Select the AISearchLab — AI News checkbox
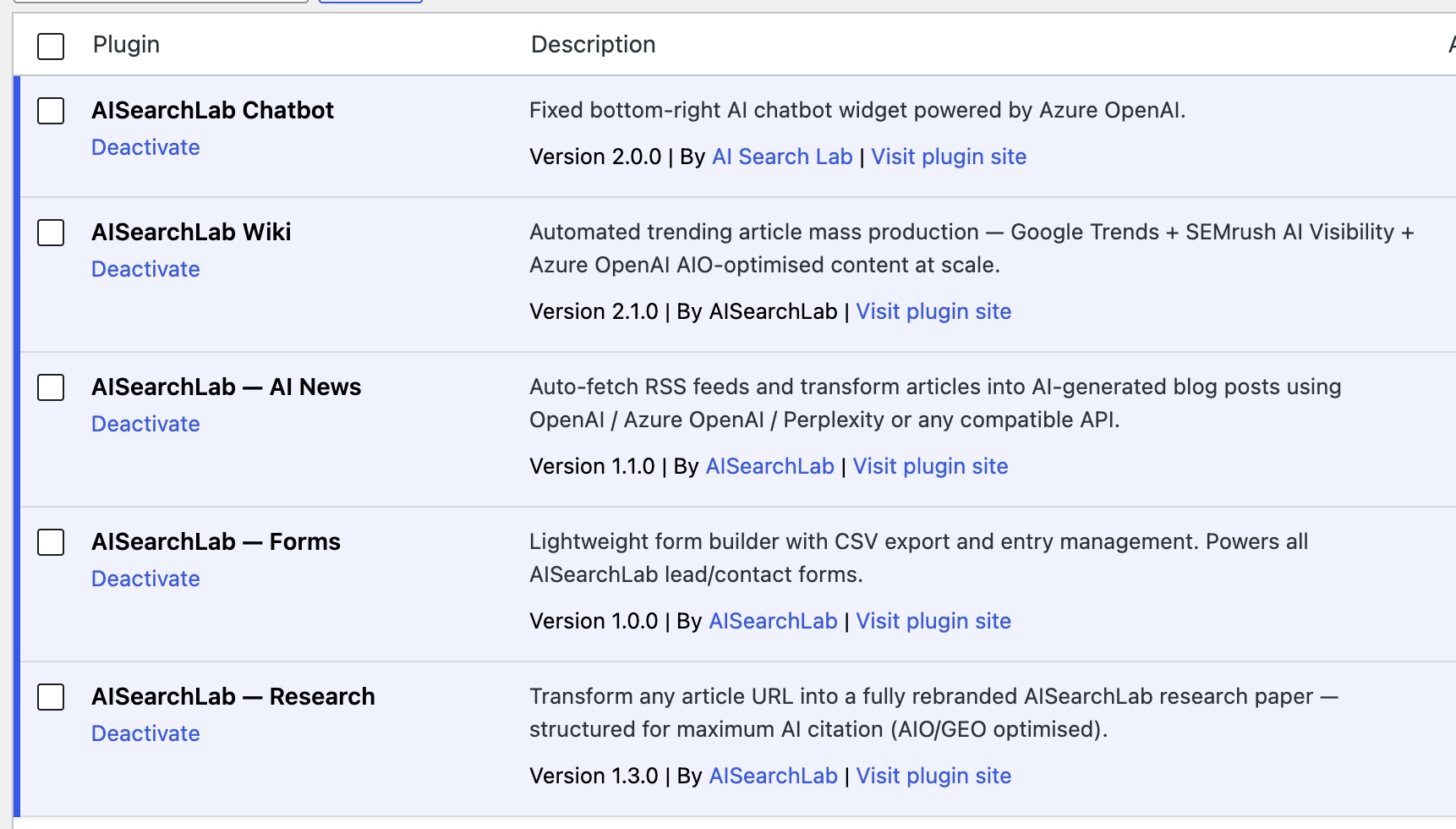The width and height of the screenshot is (1456, 829). (51, 387)
